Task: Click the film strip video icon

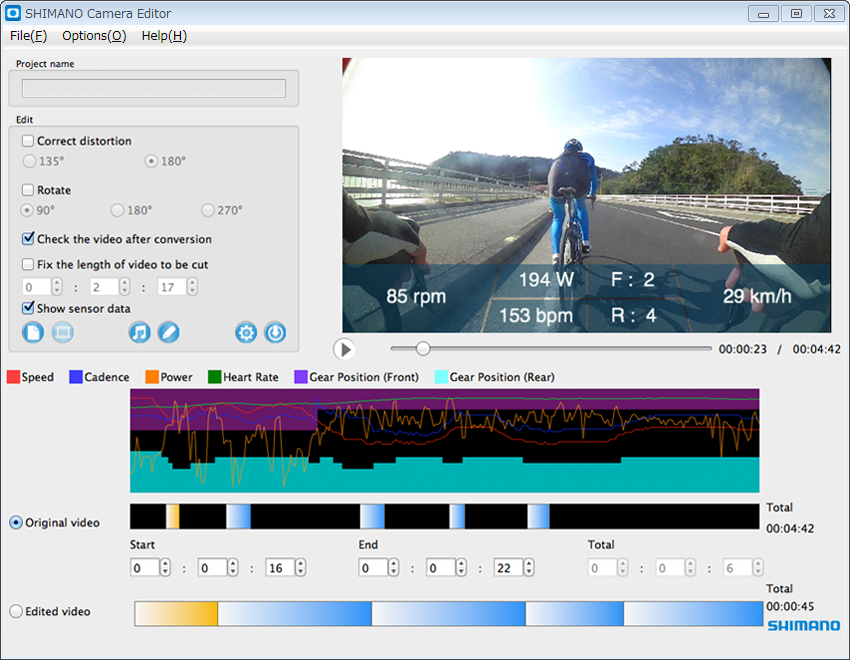Action: click(x=62, y=332)
